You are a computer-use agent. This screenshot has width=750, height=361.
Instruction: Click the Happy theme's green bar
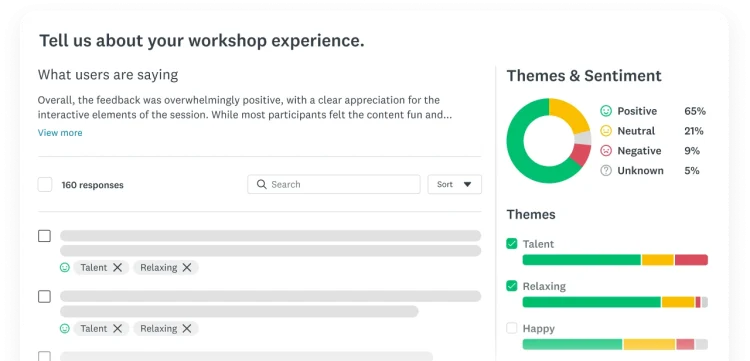[573, 344]
